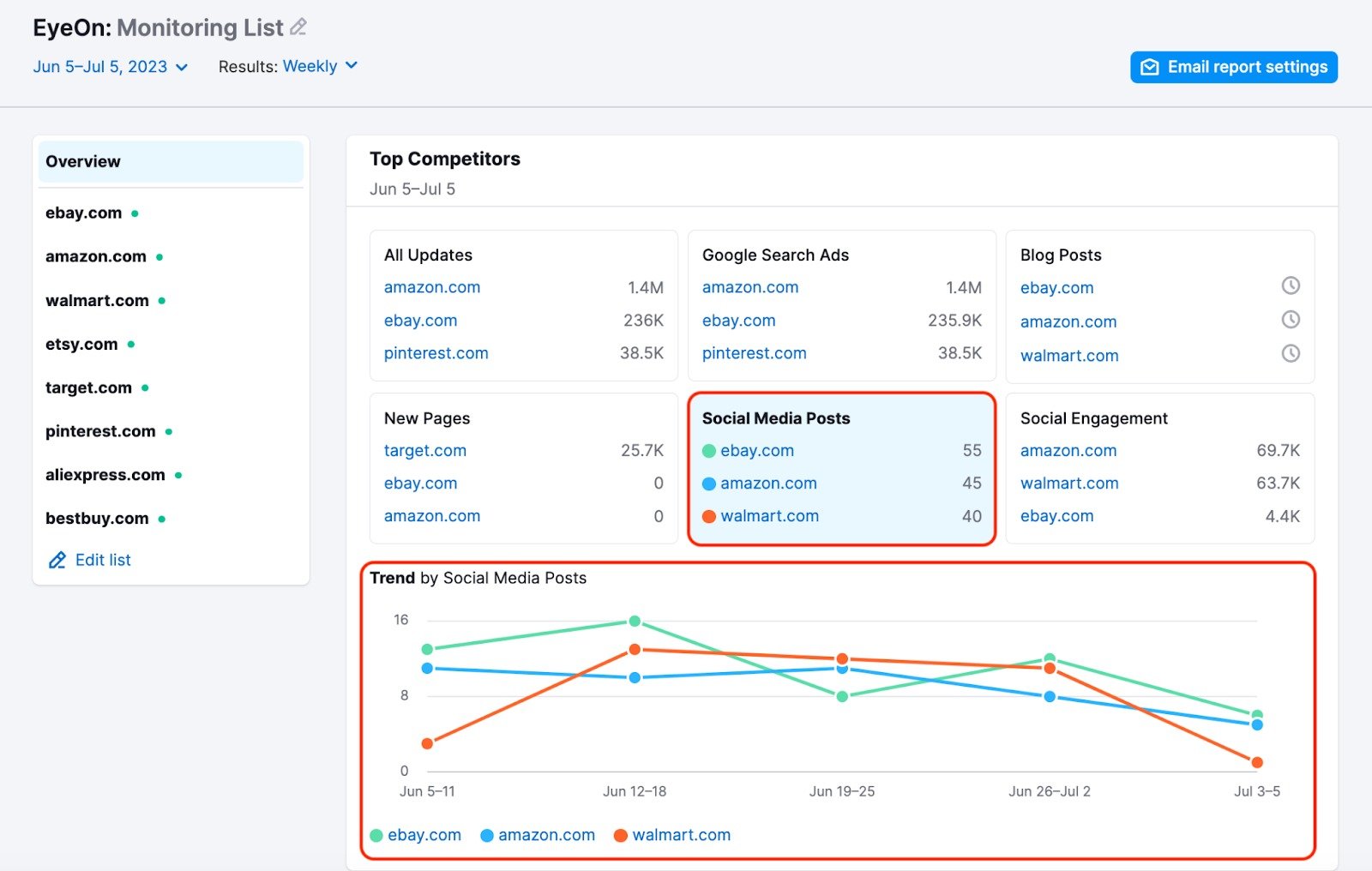The width and height of the screenshot is (1372, 871).
Task: Click the green status indicator next to target.com
Action: click(143, 387)
